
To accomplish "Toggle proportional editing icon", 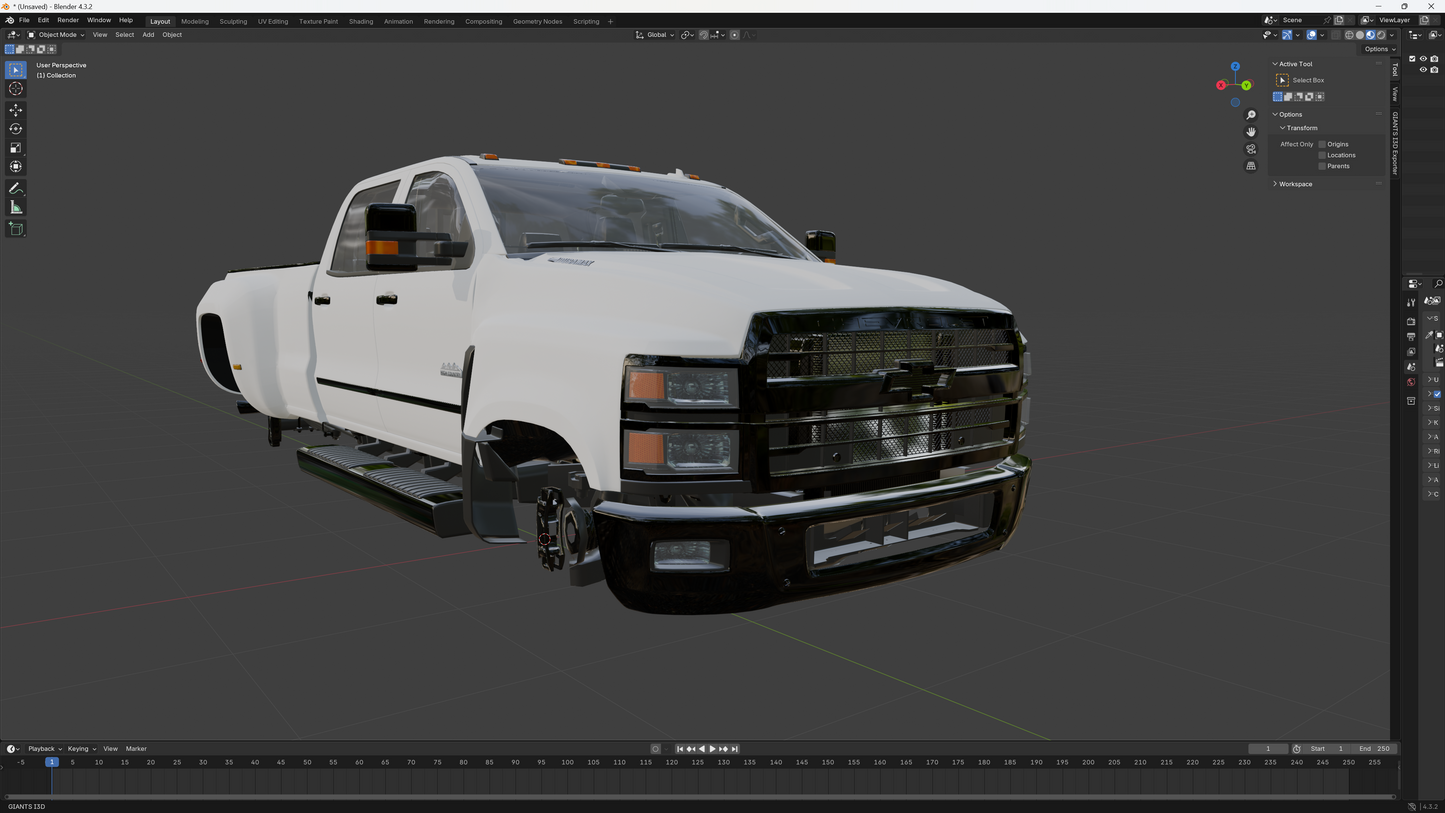I will 735,35.
